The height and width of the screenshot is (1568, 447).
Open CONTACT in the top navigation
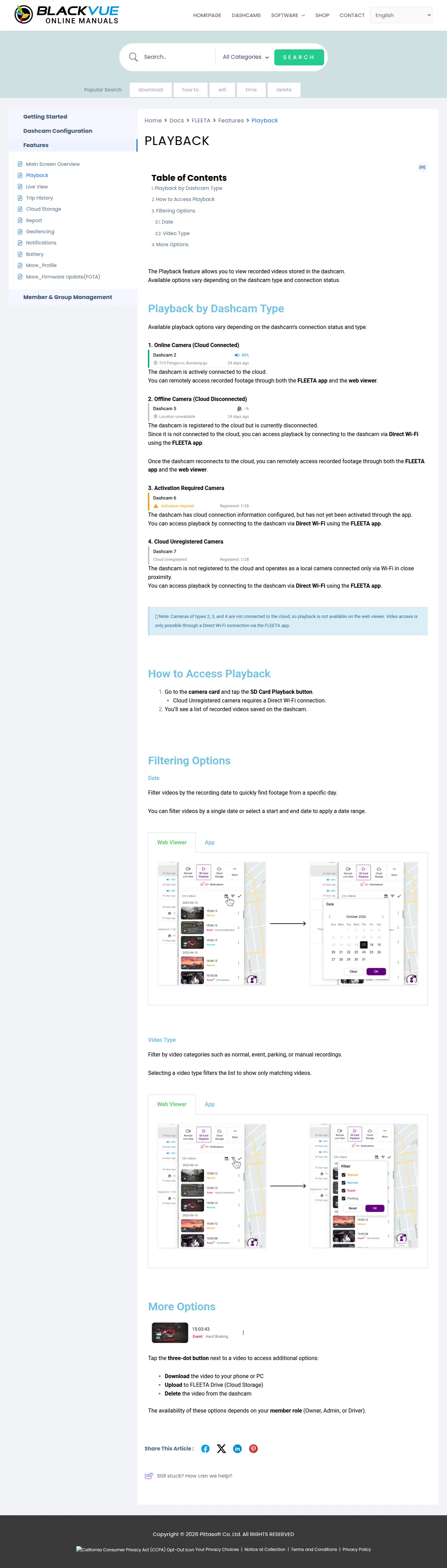(x=352, y=15)
